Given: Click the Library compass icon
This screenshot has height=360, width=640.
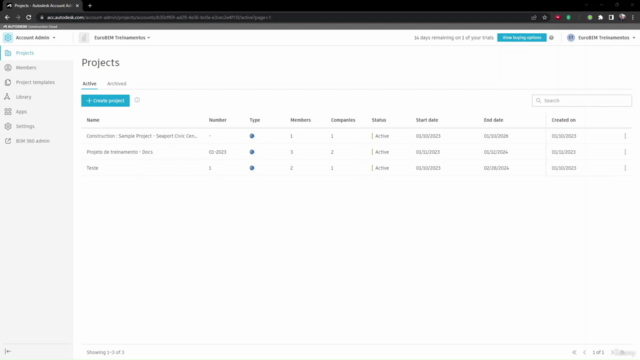Looking at the screenshot, I should (7, 97).
